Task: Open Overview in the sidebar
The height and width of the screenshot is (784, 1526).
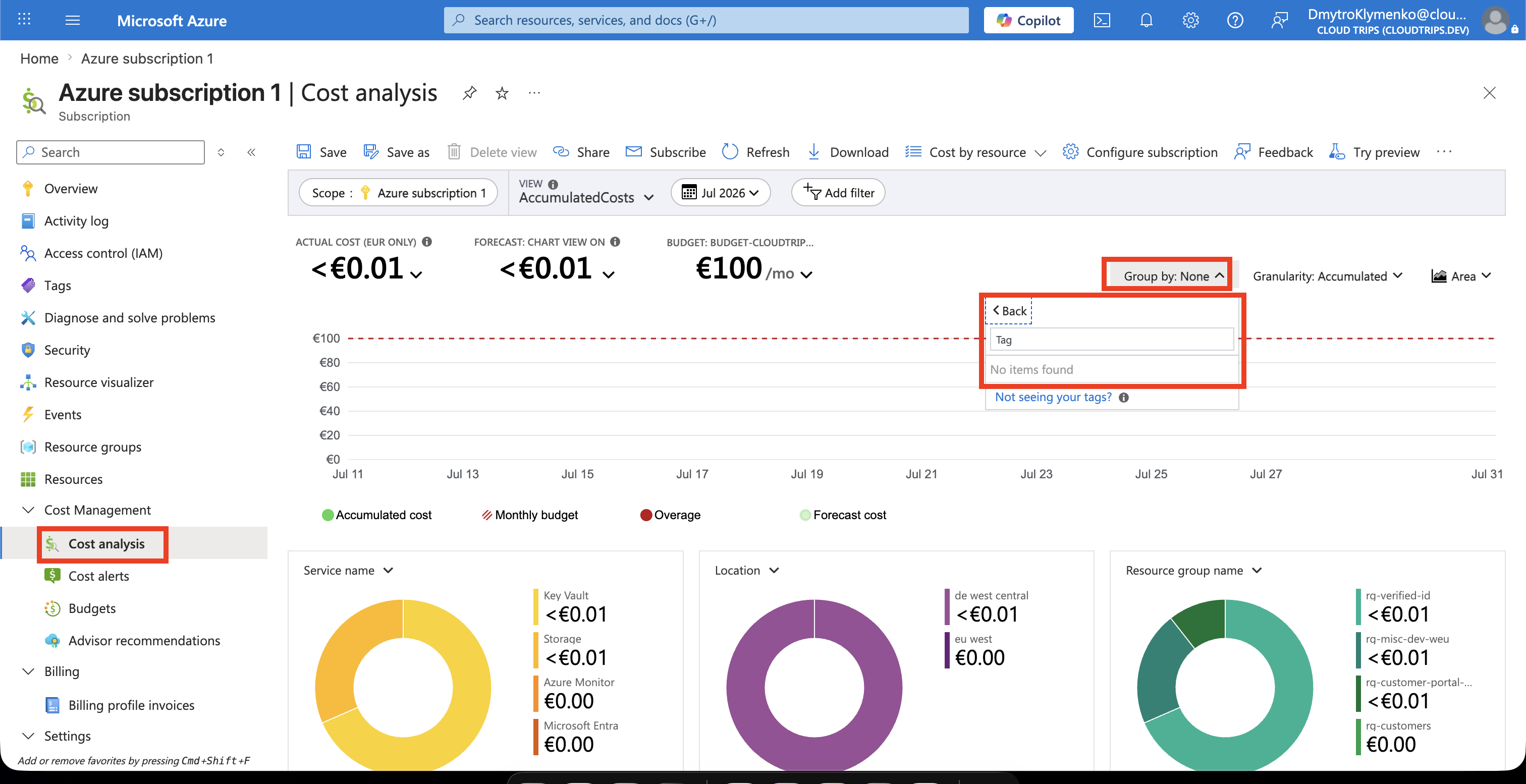Action: tap(71, 188)
